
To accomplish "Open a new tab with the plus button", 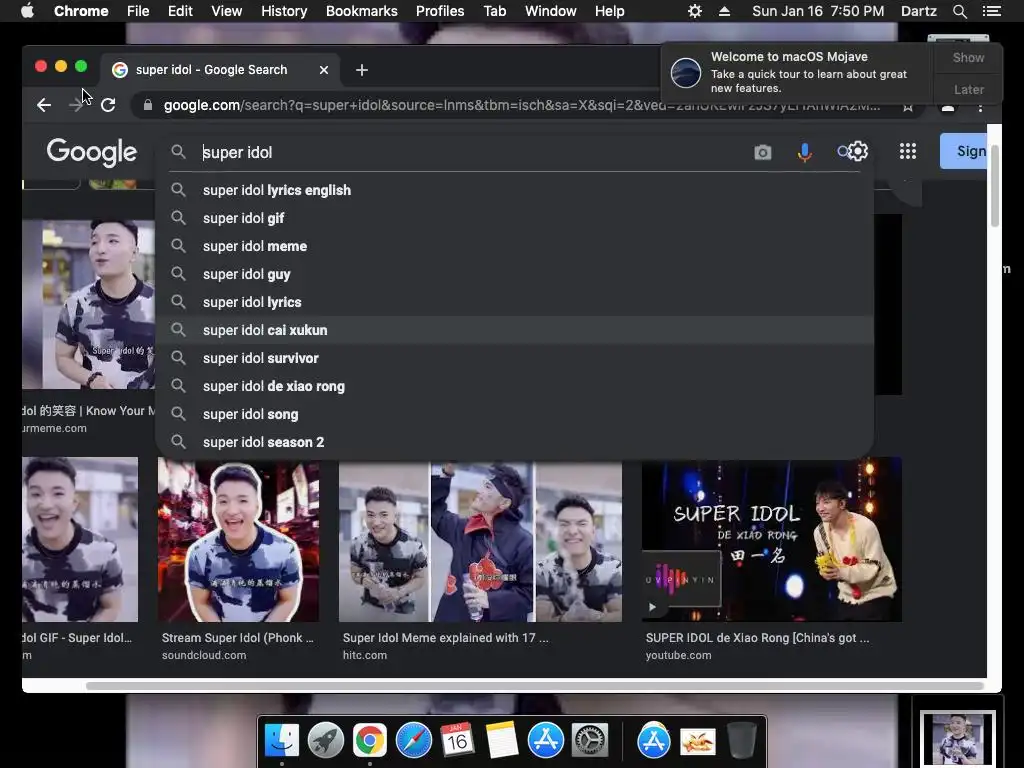I will click(362, 70).
